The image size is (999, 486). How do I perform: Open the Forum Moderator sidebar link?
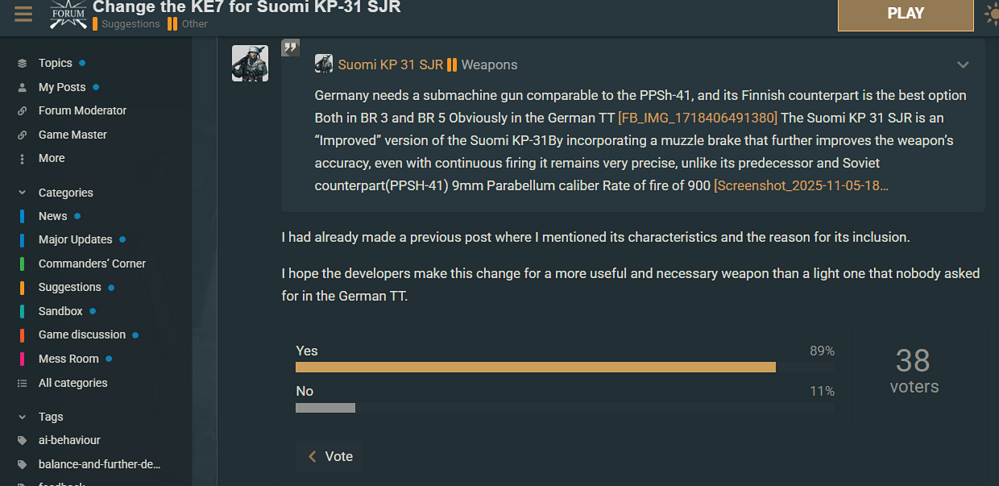pyautogui.click(x=82, y=111)
